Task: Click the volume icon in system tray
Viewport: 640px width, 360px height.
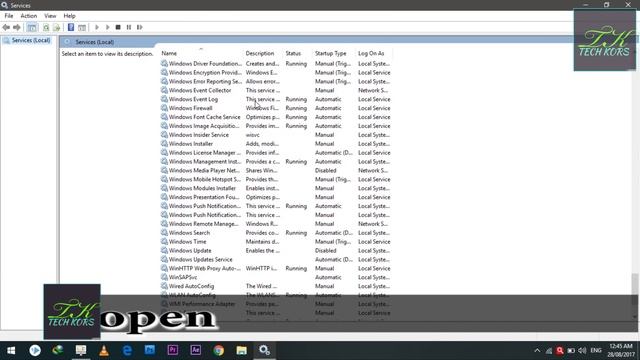Action: (x=582, y=351)
